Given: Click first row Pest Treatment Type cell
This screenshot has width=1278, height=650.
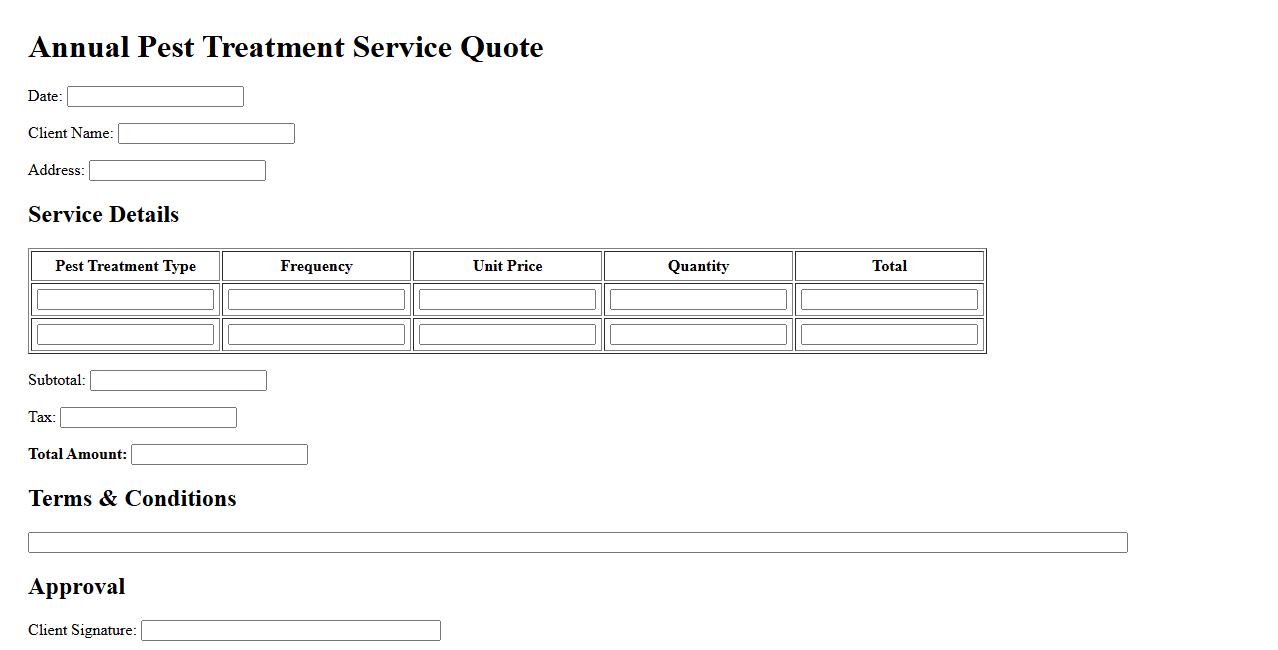Looking at the screenshot, I should (x=125, y=300).
